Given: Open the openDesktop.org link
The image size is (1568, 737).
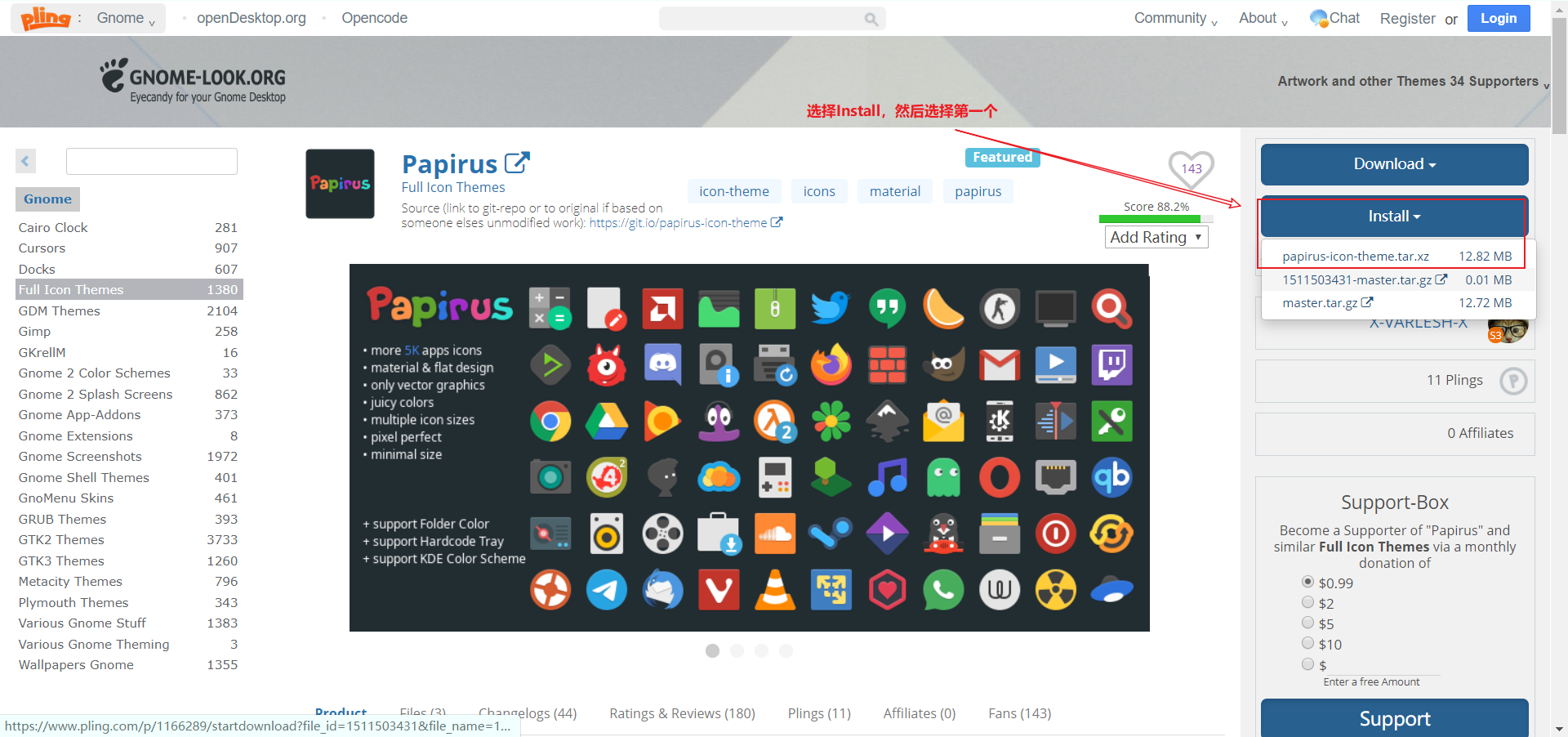Looking at the screenshot, I should (252, 18).
